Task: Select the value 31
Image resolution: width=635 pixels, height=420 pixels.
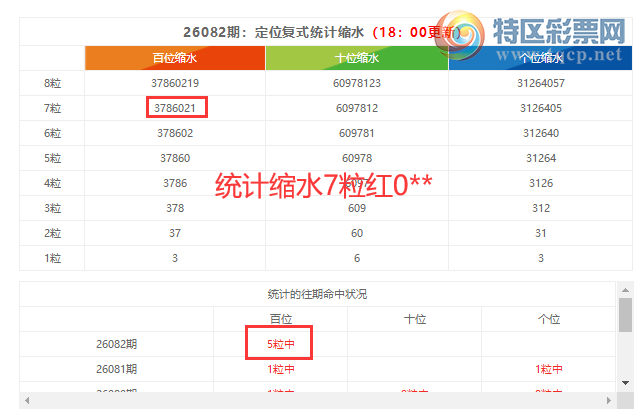Action: point(541,233)
